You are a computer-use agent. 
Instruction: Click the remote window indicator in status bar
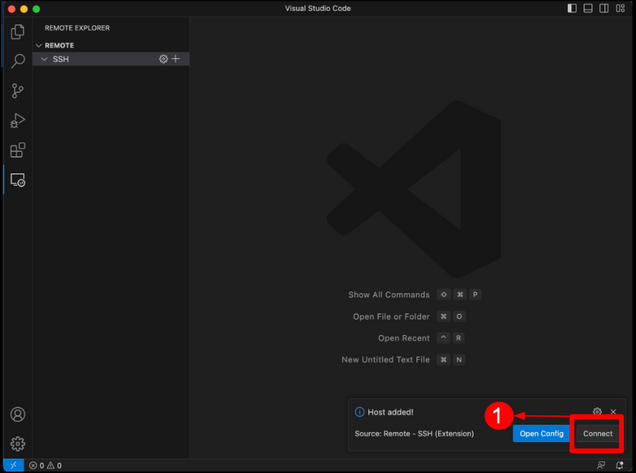pyautogui.click(x=13, y=465)
